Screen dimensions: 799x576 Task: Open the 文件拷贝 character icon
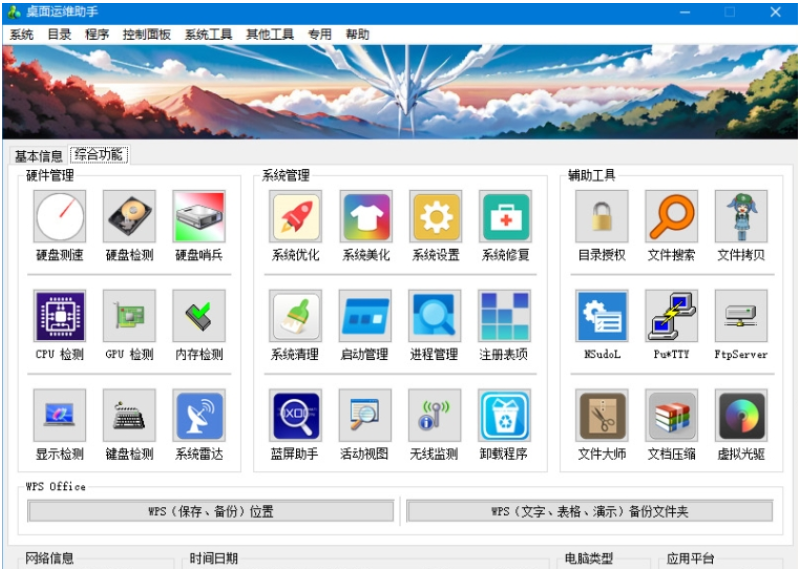click(741, 217)
